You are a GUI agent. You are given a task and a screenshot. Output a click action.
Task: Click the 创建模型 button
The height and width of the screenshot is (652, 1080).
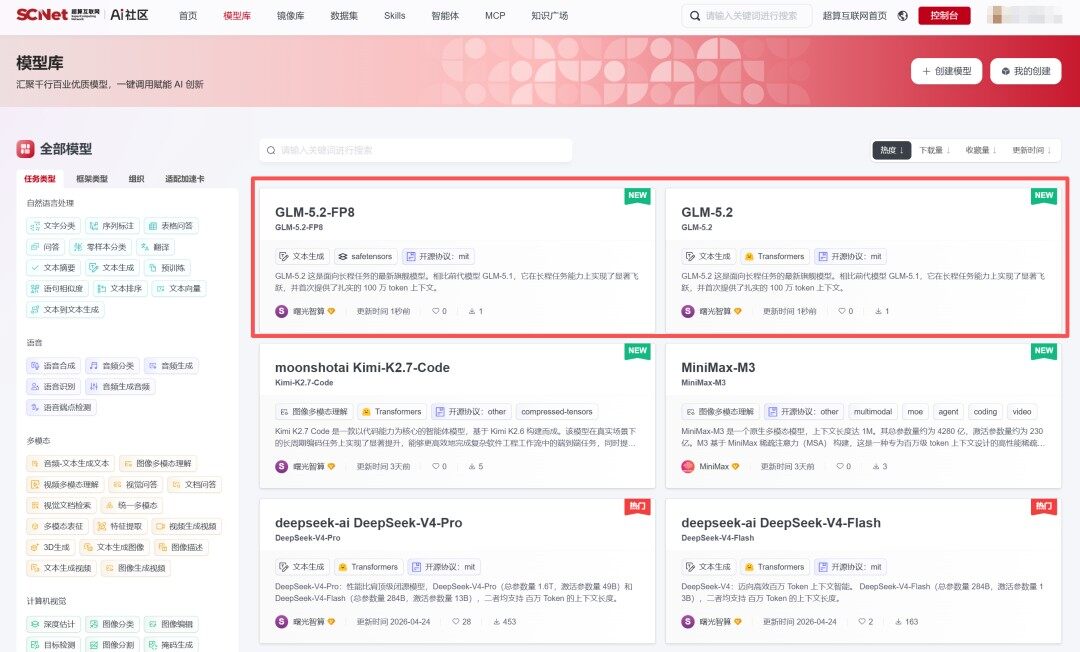tap(946, 71)
